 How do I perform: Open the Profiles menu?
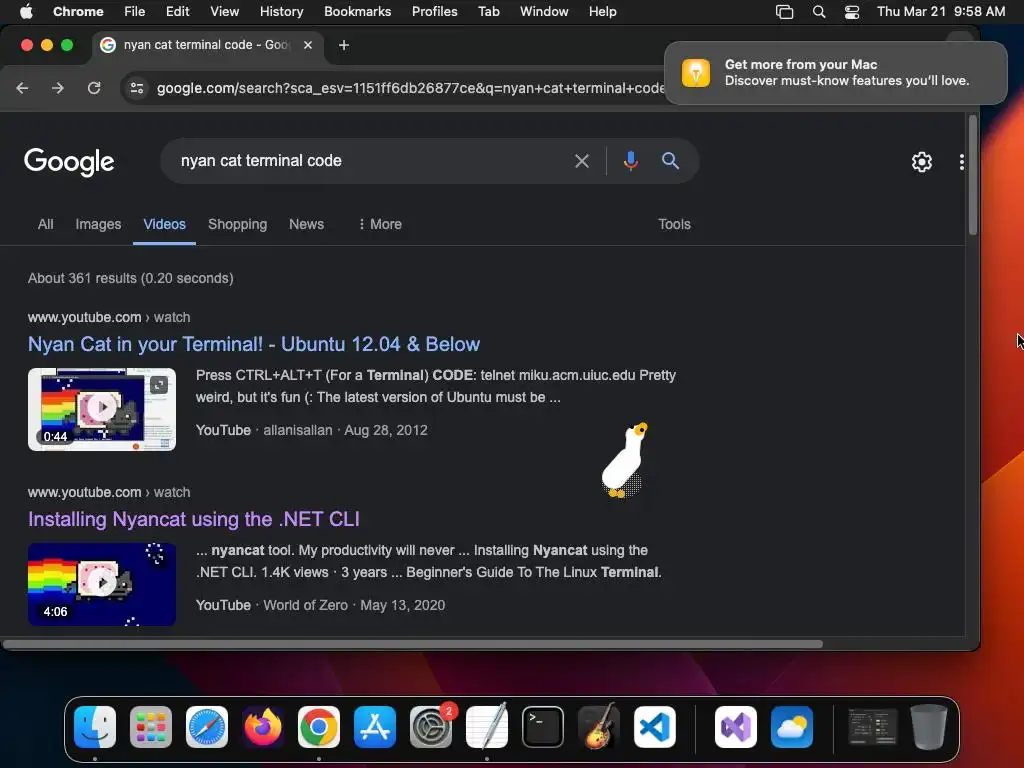434,11
